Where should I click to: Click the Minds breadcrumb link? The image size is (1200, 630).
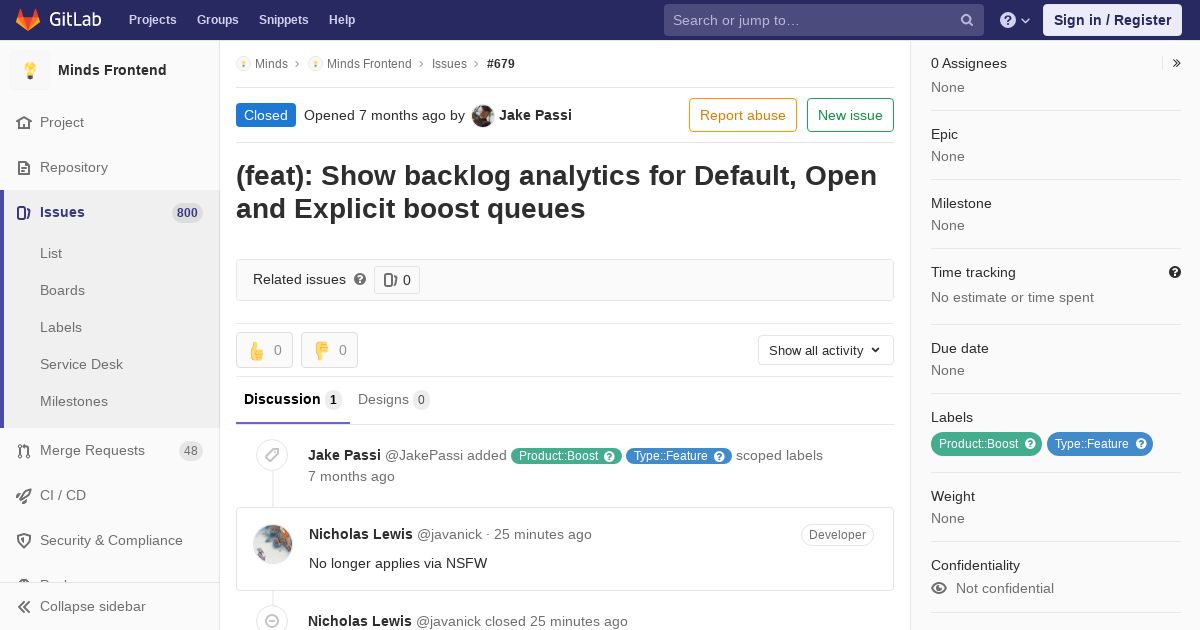271,63
